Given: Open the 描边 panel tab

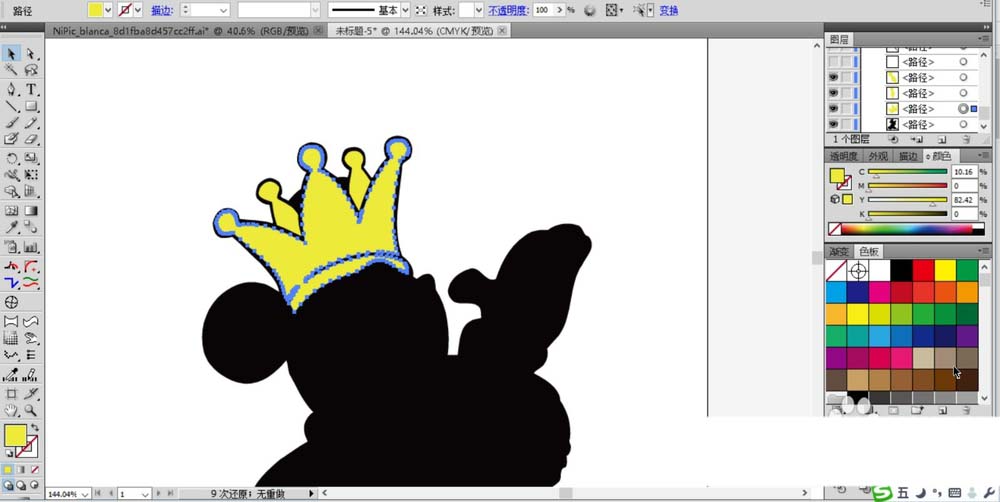Looking at the screenshot, I should click(907, 156).
